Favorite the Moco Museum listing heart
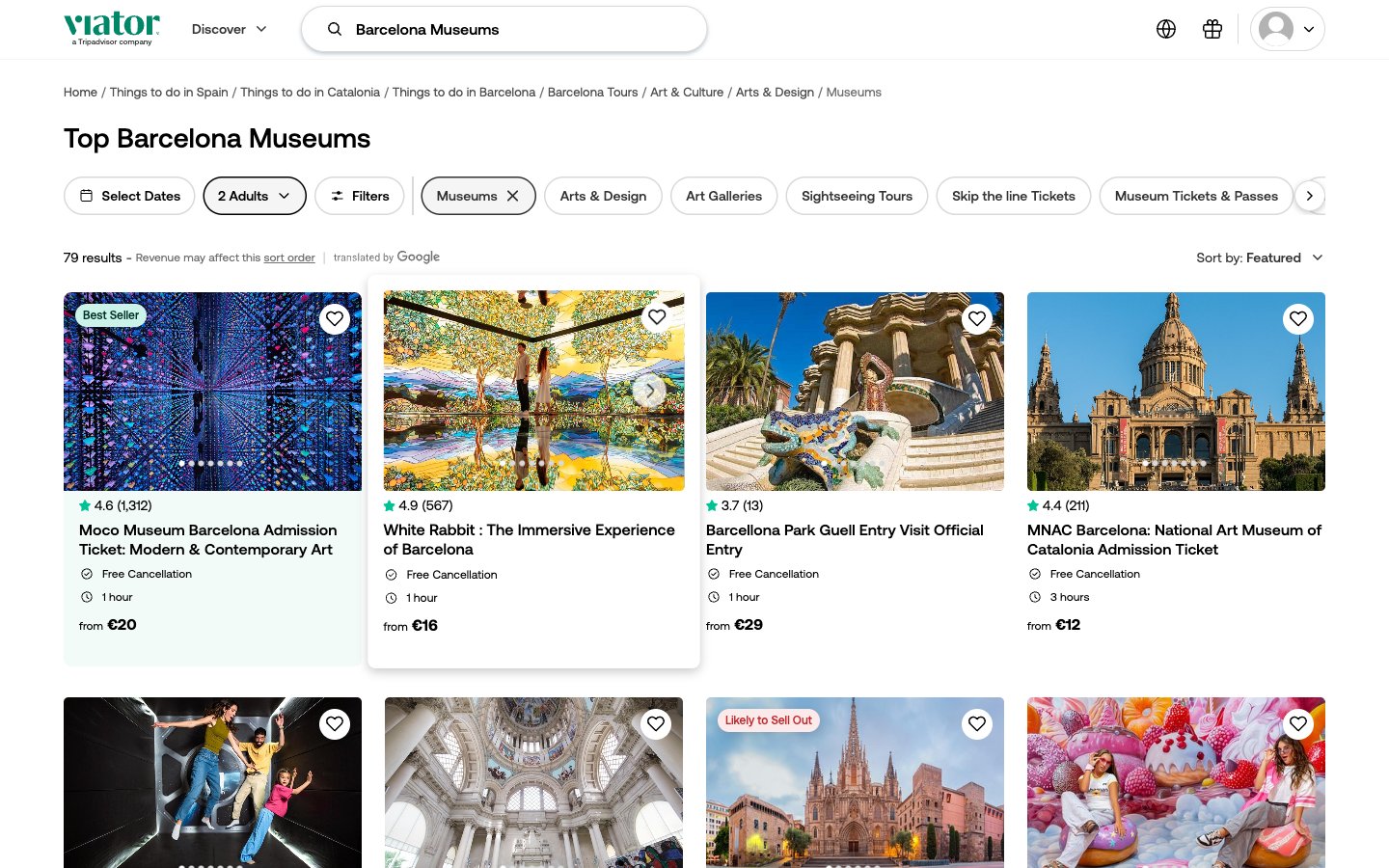This screenshot has width=1389, height=868. pyautogui.click(x=335, y=318)
